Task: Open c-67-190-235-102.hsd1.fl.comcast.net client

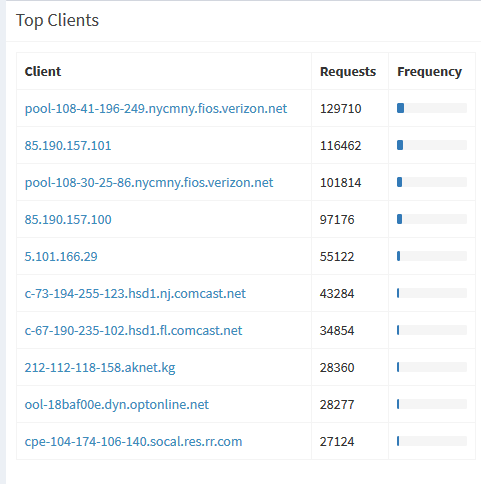Action: point(133,331)
